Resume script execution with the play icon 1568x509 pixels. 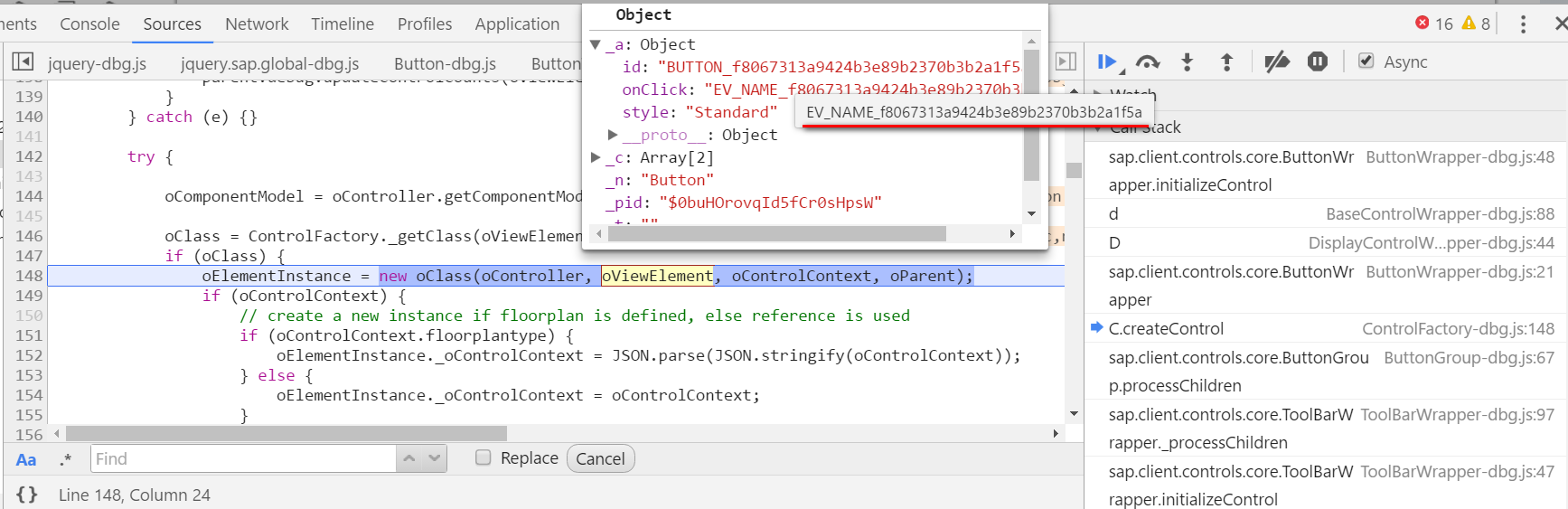click(x=1108, y=61)
